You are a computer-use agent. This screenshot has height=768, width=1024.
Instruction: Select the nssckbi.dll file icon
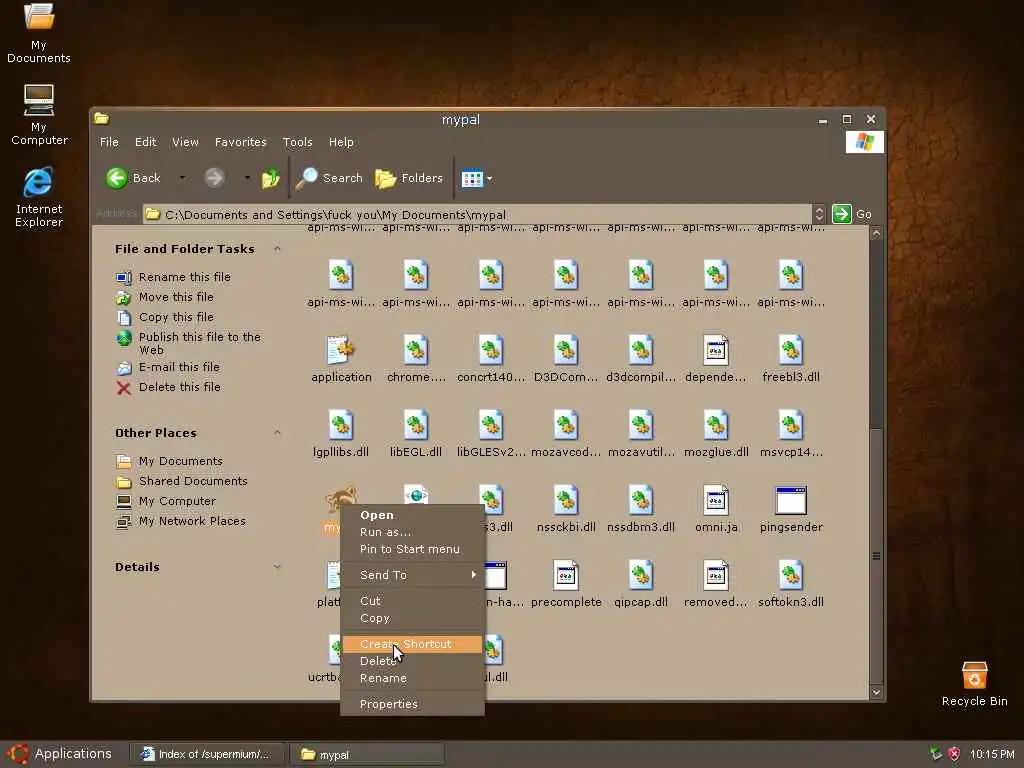click(566, 500)
